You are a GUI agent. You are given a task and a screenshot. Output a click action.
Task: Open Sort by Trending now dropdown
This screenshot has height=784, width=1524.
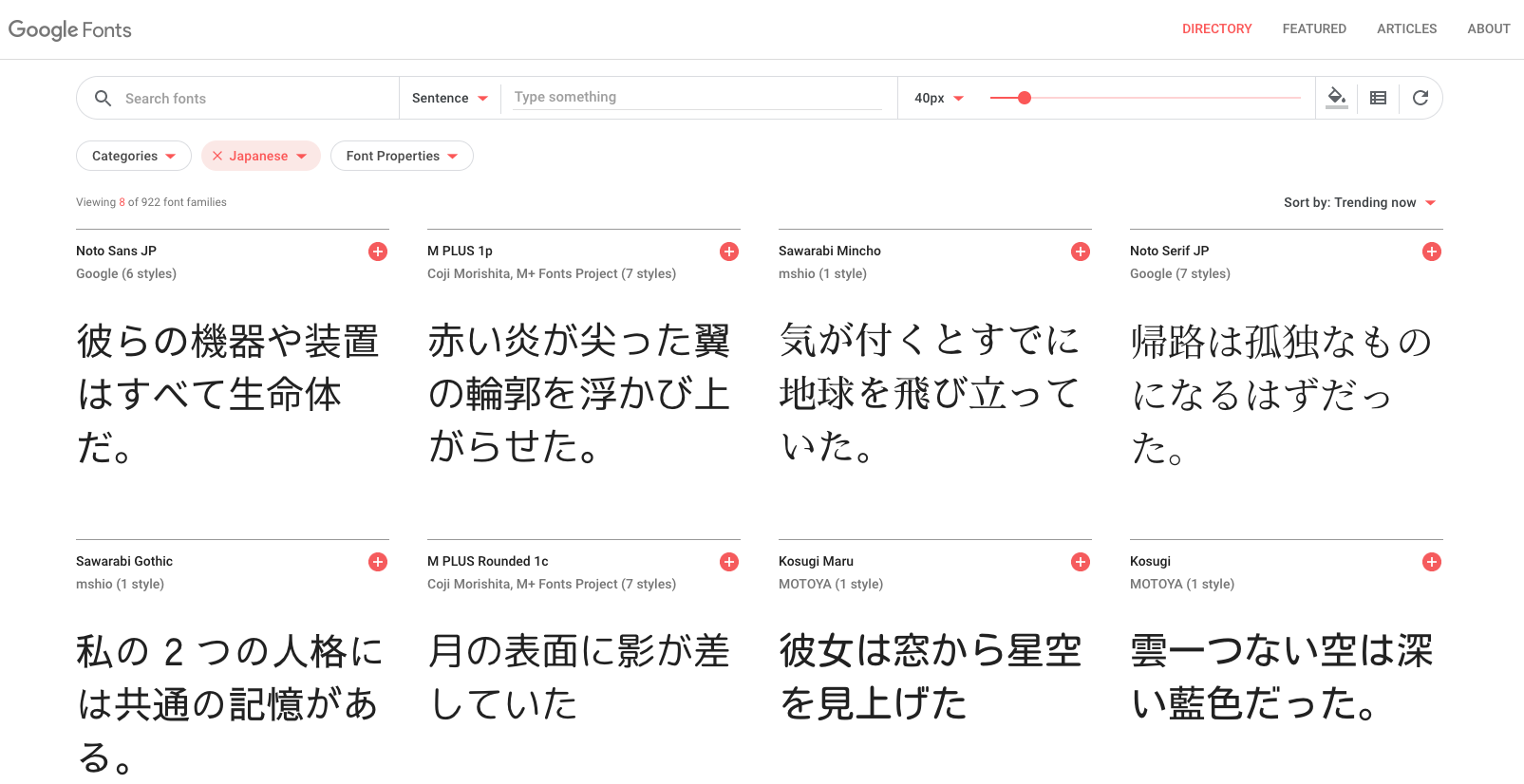pos(1361,202)
